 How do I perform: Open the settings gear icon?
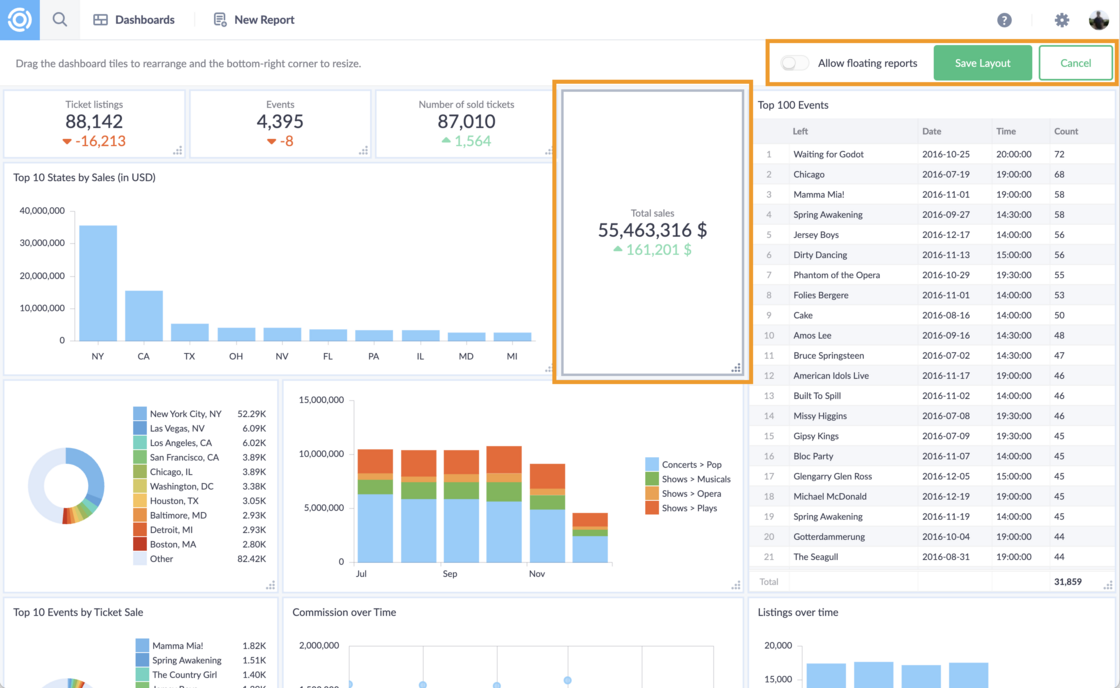click(1062, 19)
